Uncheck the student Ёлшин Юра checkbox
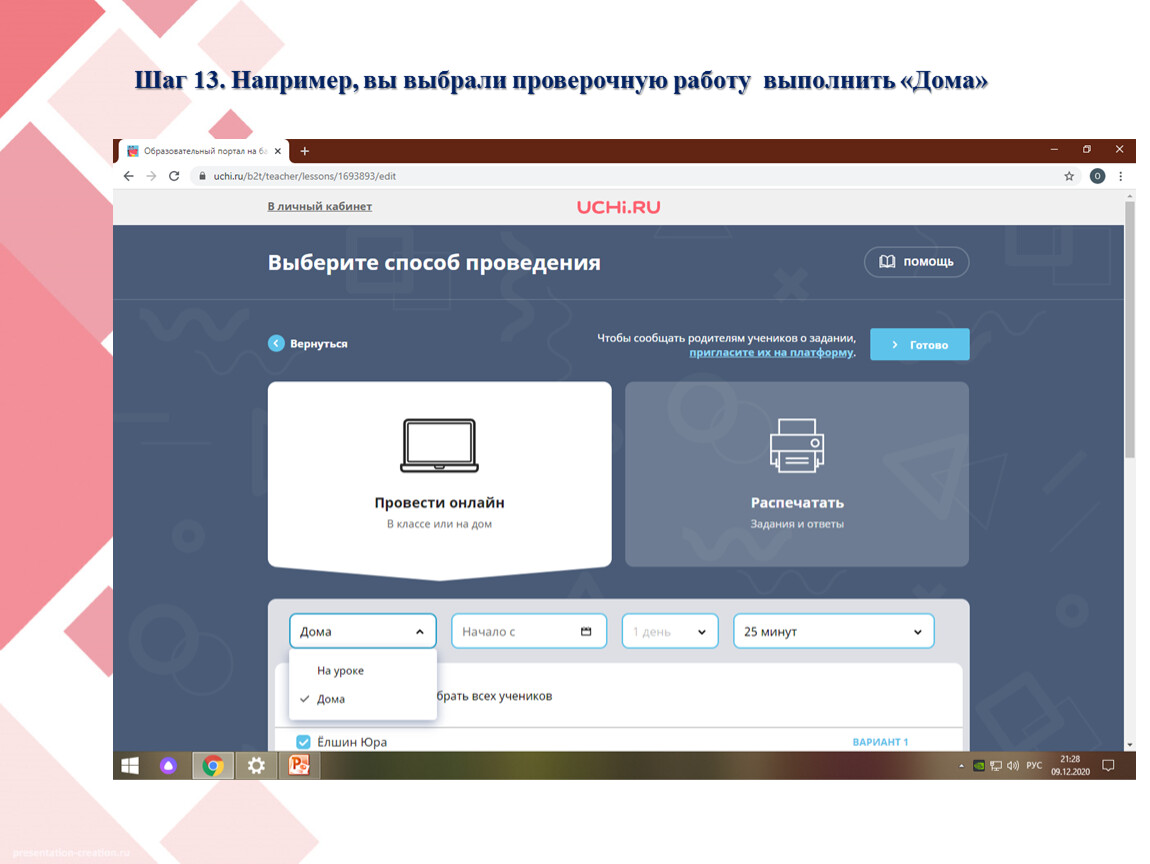The height and width of the screenshot is (864, 1150). pyautogui.click(x=304, y=742)
